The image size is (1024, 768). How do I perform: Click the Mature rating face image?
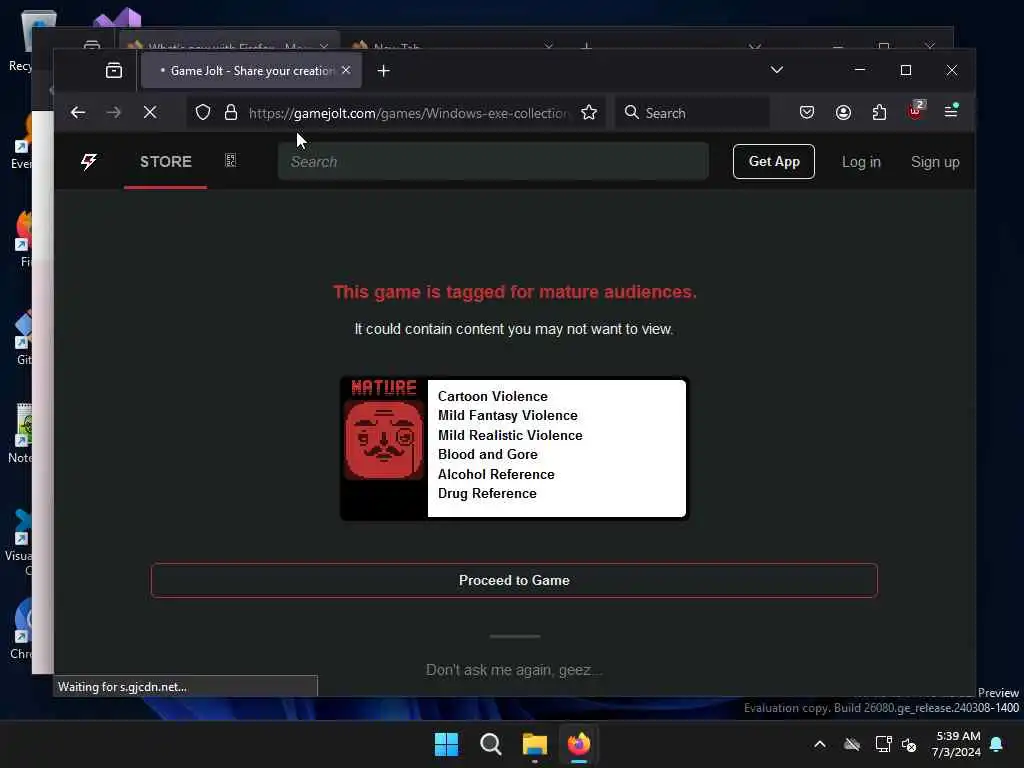(x=384, y=440)
